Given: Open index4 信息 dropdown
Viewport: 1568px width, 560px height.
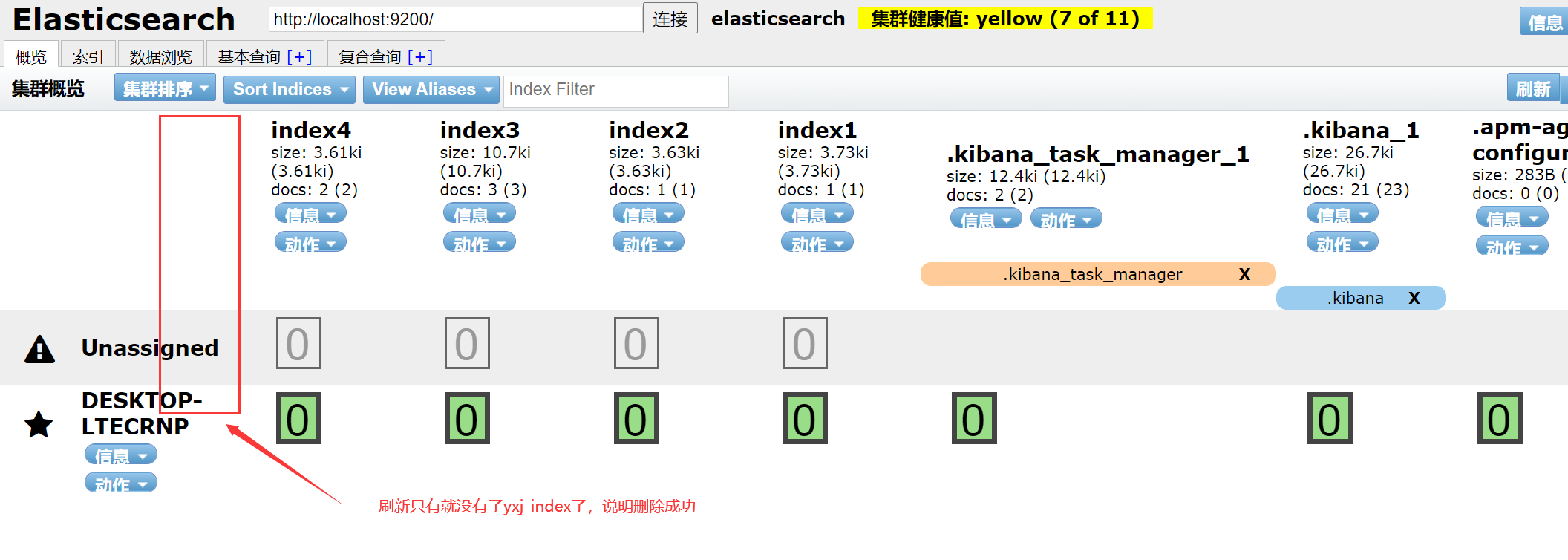Looking at the screenshot, I should coord(310,214).
